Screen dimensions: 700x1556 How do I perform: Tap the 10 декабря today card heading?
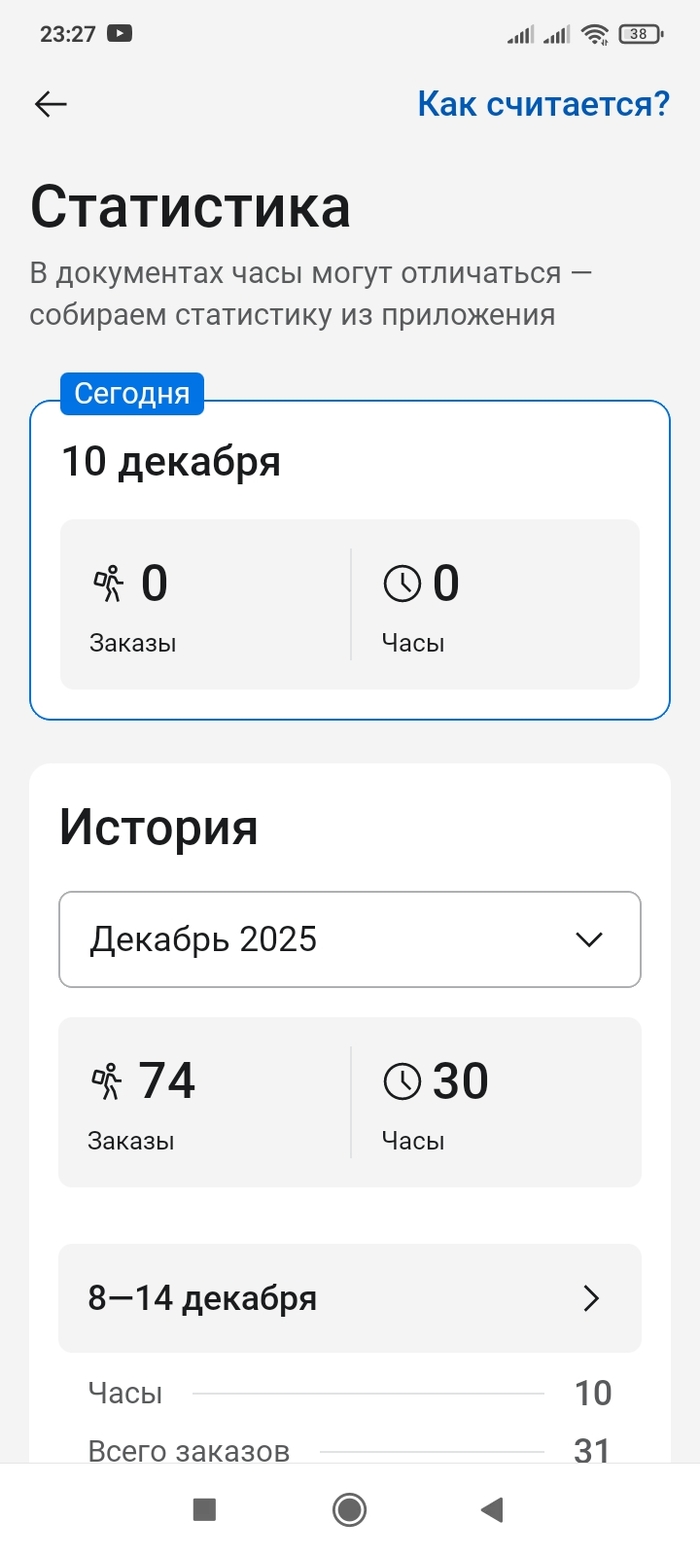point(171,462)
